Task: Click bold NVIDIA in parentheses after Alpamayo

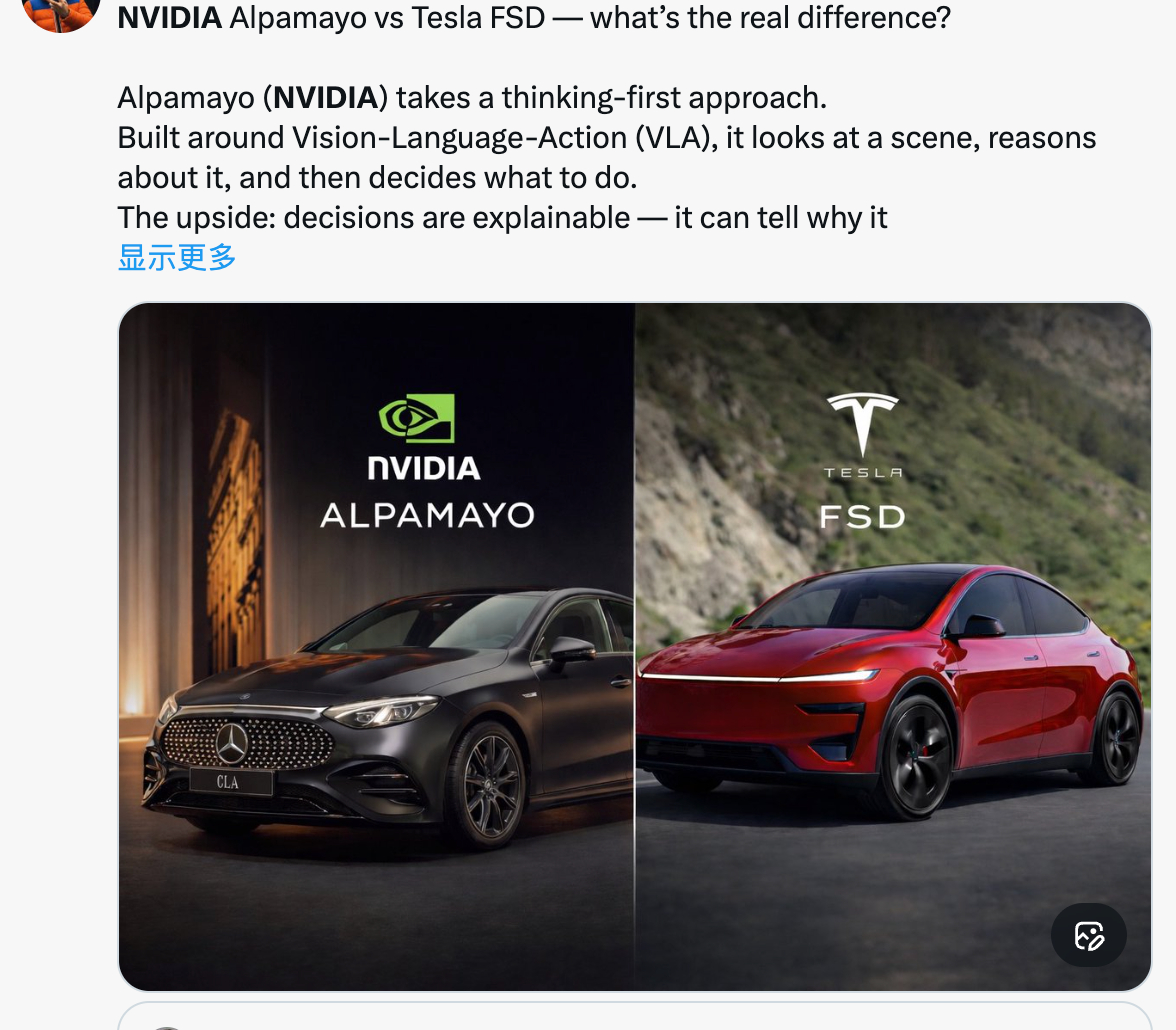Action: 326,98
